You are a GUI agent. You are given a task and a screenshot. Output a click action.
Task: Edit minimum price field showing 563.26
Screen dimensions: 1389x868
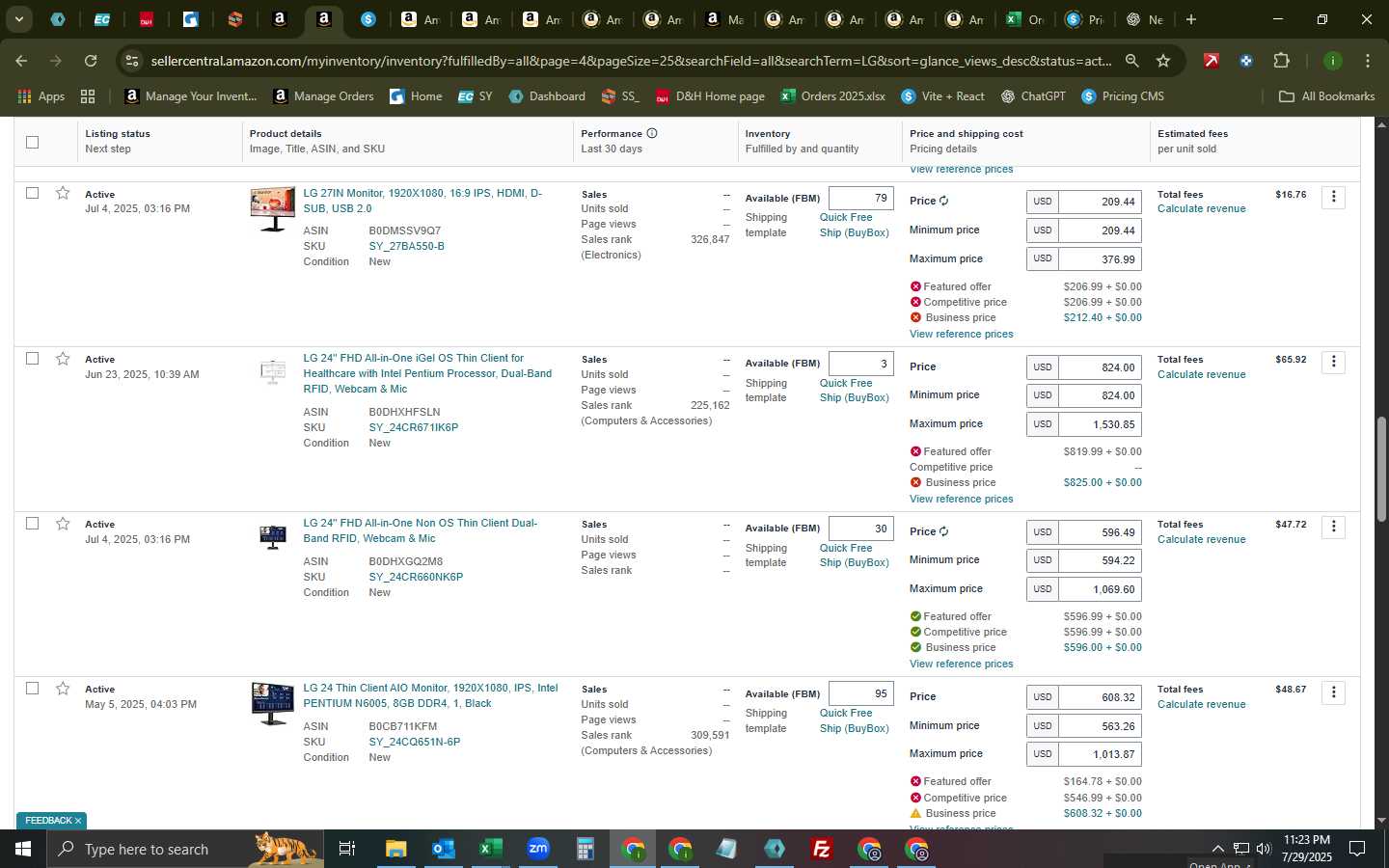[1100, 726]
